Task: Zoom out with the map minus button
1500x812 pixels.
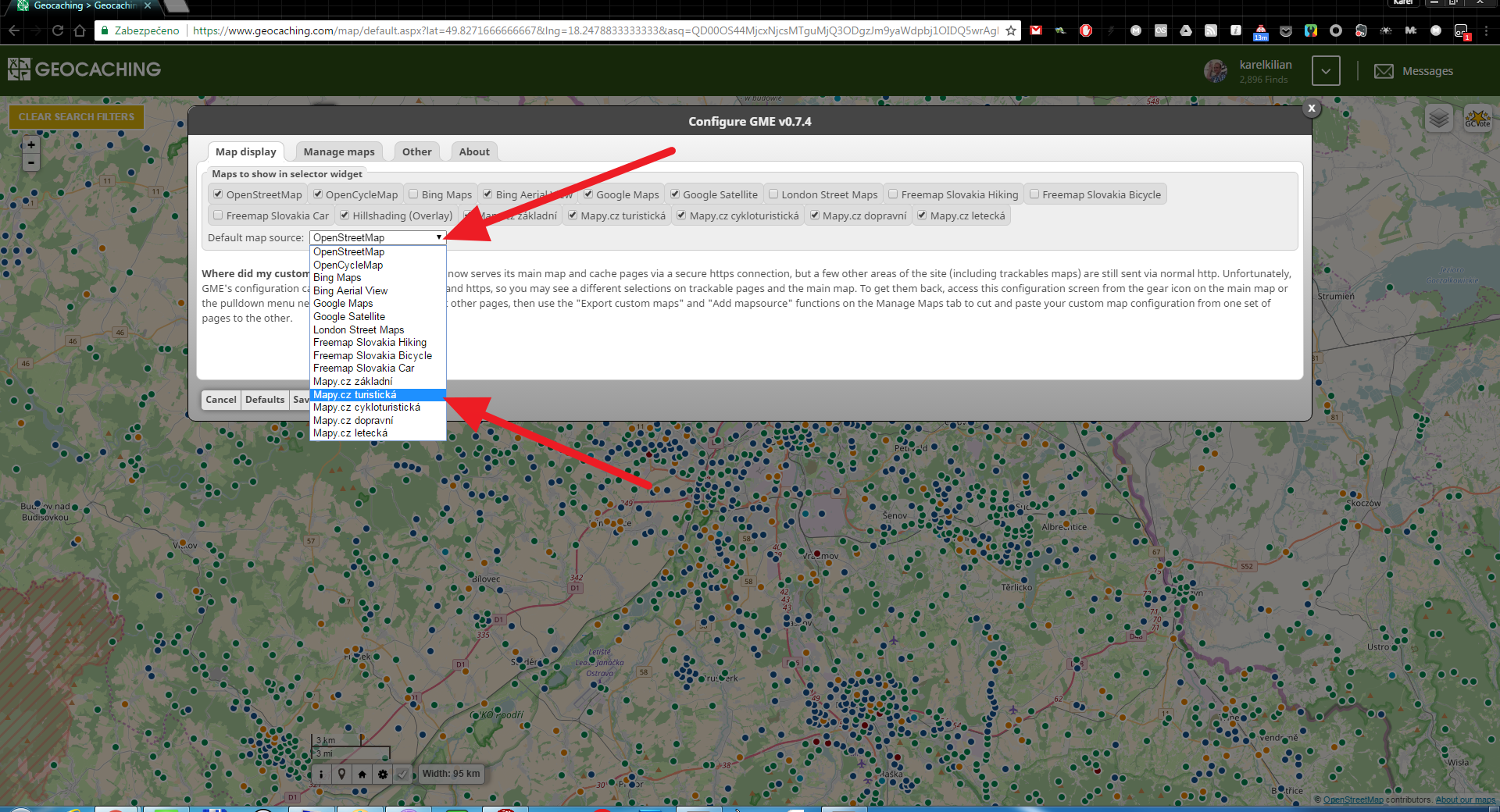Action: pyautogui.click(x=30, y=162)
